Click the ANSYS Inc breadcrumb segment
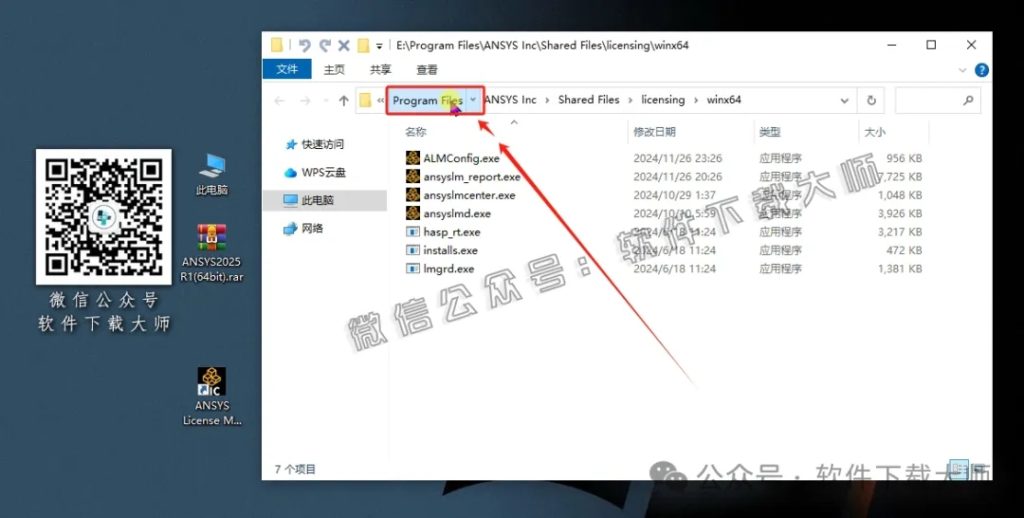This screenshot has width=1024, height=518. click(x=510, y=100)
